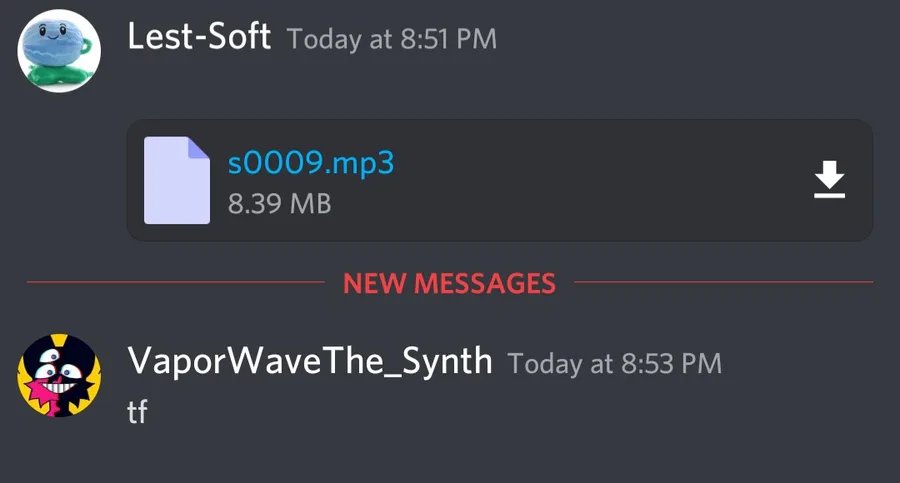Click the red divider line right of NEW MESSAGES
The image size is (900, 483).
click(723, 282)
